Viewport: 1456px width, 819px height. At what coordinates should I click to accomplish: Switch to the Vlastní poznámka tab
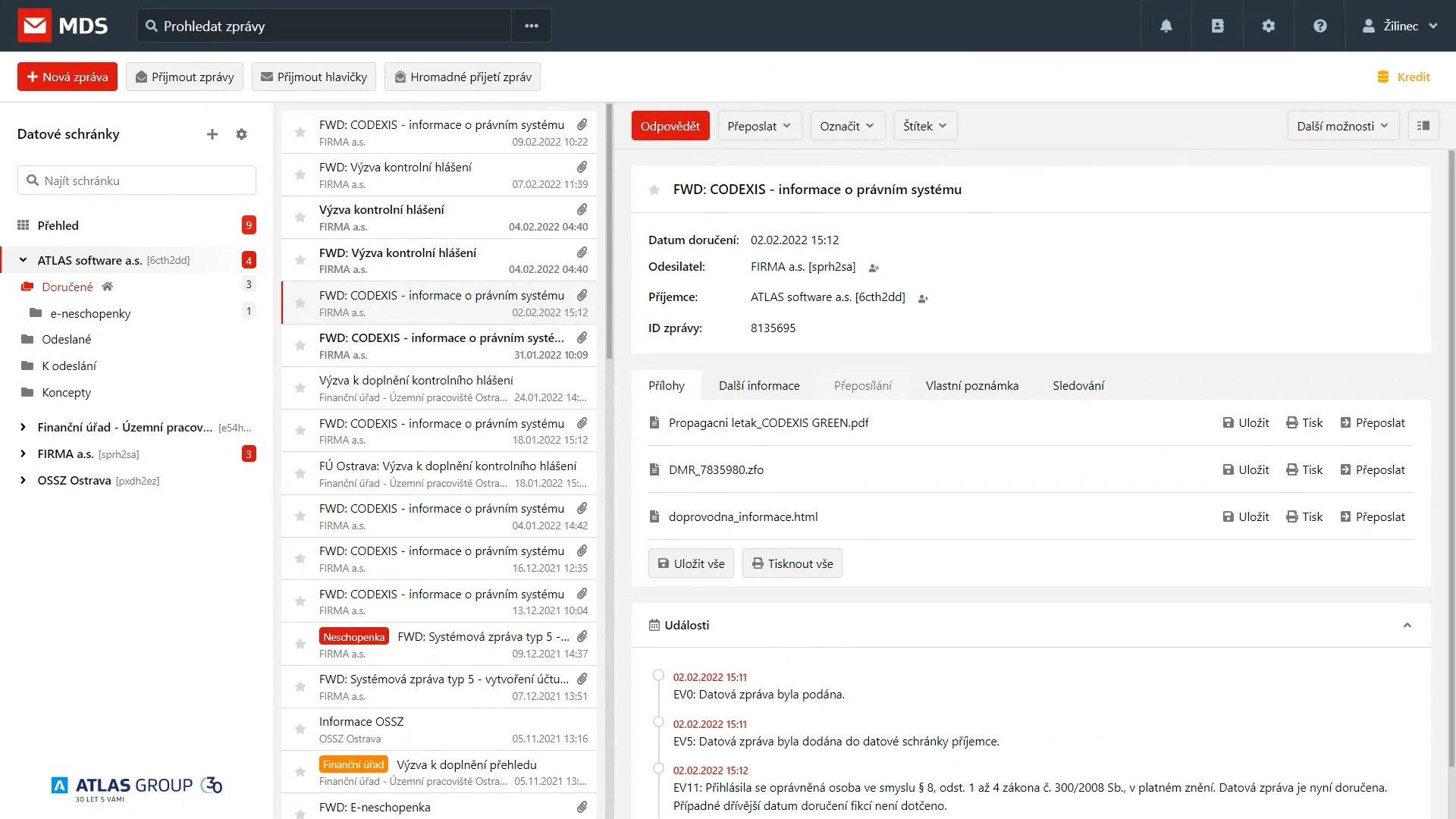[972, 385]
